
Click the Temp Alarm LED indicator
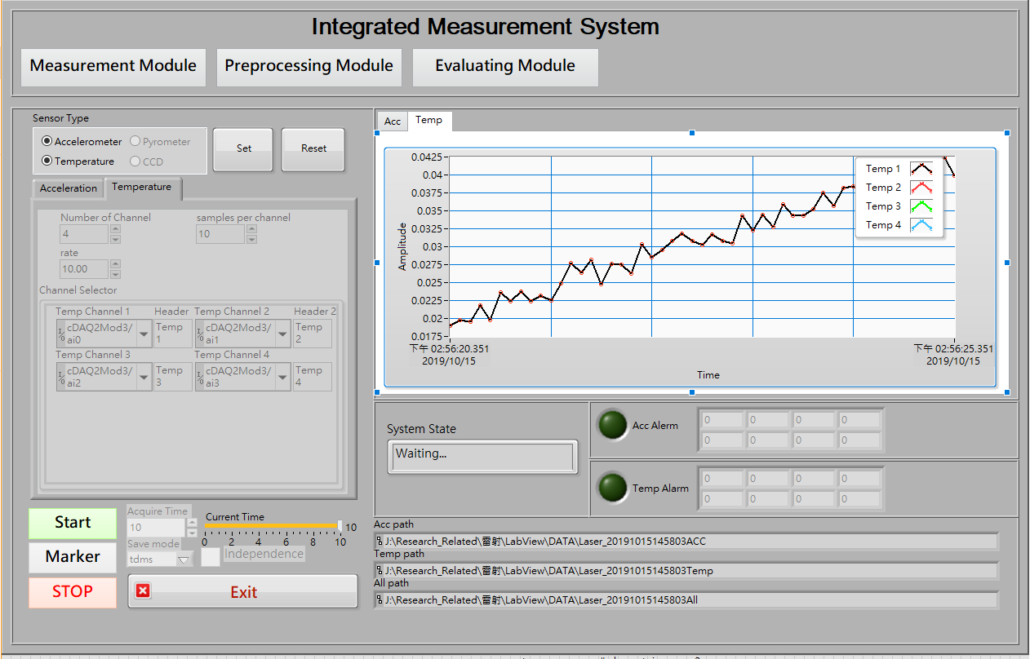612,489
